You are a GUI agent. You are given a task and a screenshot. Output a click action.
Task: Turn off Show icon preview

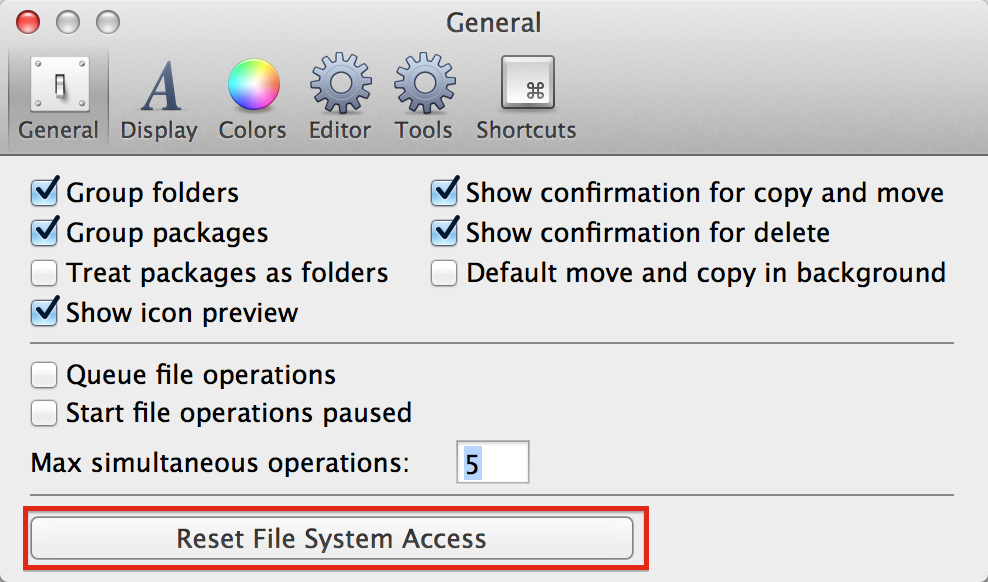pos(45,313)
